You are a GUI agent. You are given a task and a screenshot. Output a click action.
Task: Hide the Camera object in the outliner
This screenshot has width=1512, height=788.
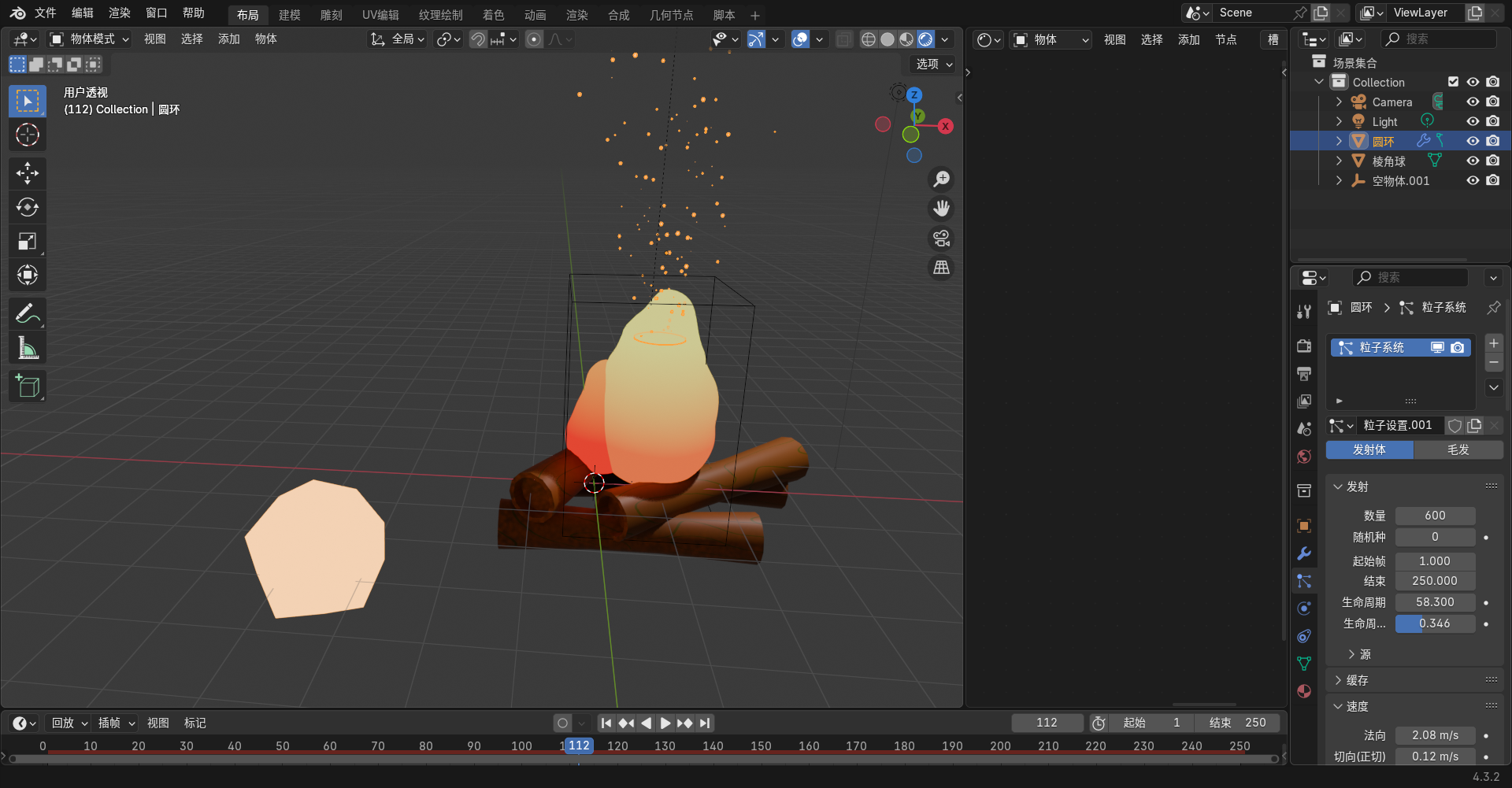click(x=1473, y=102)
